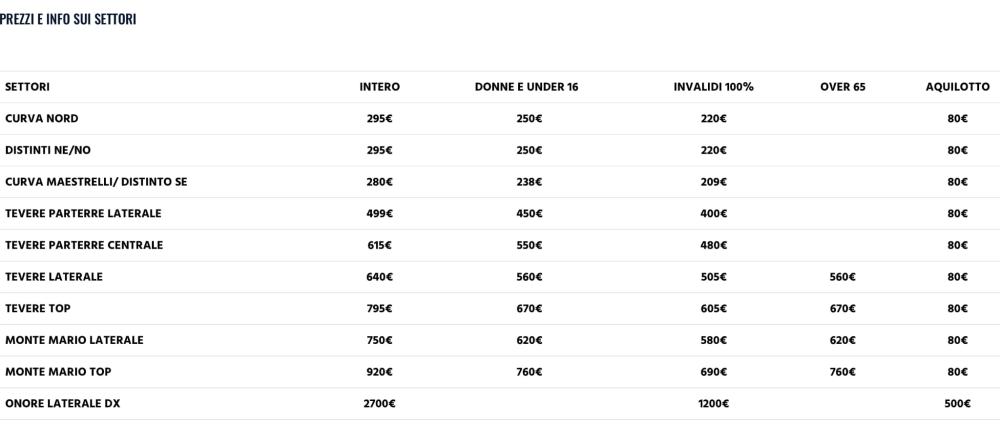Screen dimensions: 1000x440
Task: Click the ONORE LATERALE DX sector label
Action: pos(62,404)
